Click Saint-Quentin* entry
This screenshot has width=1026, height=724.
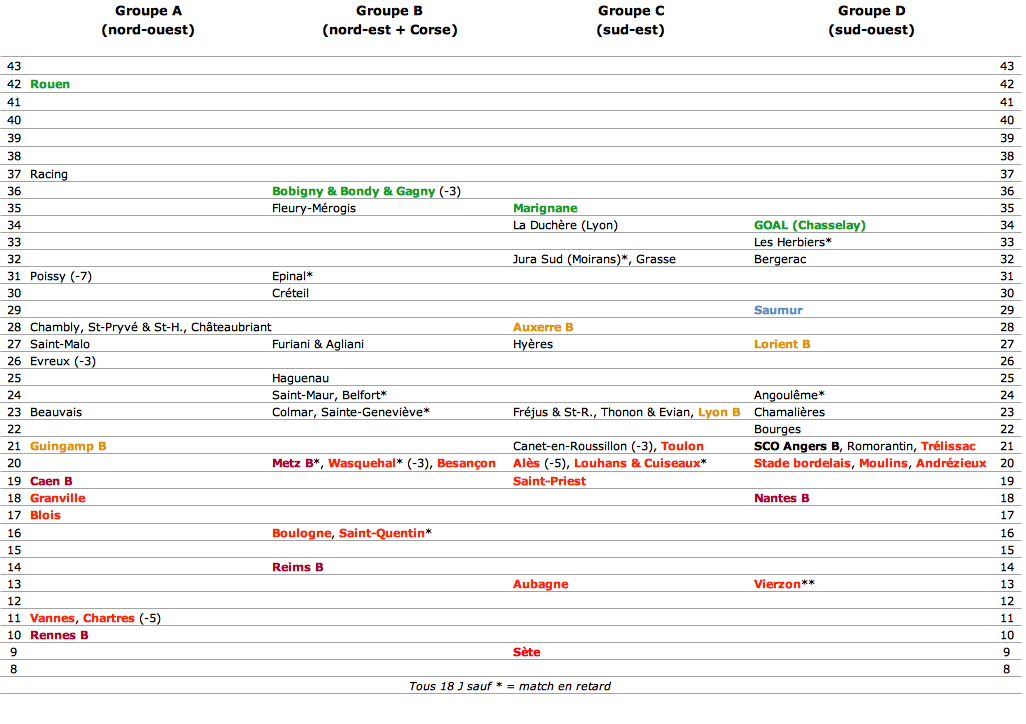[x=385, y=533]
